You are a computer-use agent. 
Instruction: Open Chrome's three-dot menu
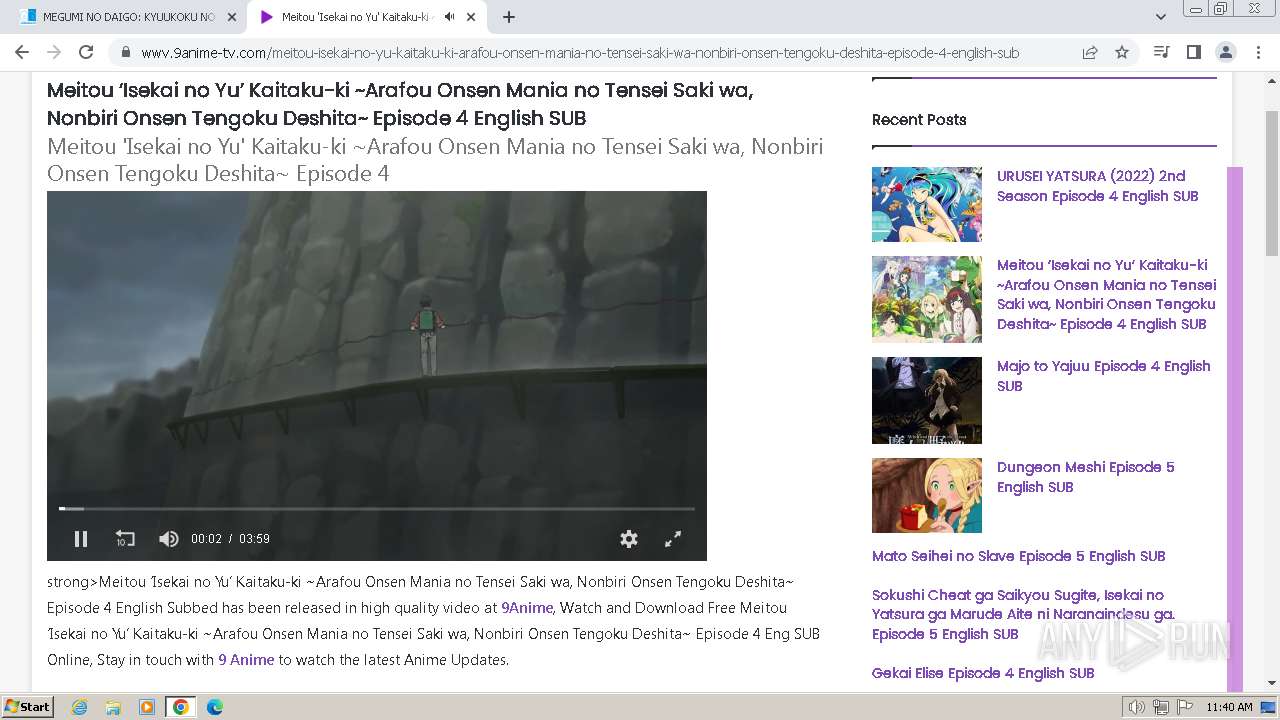[x=1257, y=52]
